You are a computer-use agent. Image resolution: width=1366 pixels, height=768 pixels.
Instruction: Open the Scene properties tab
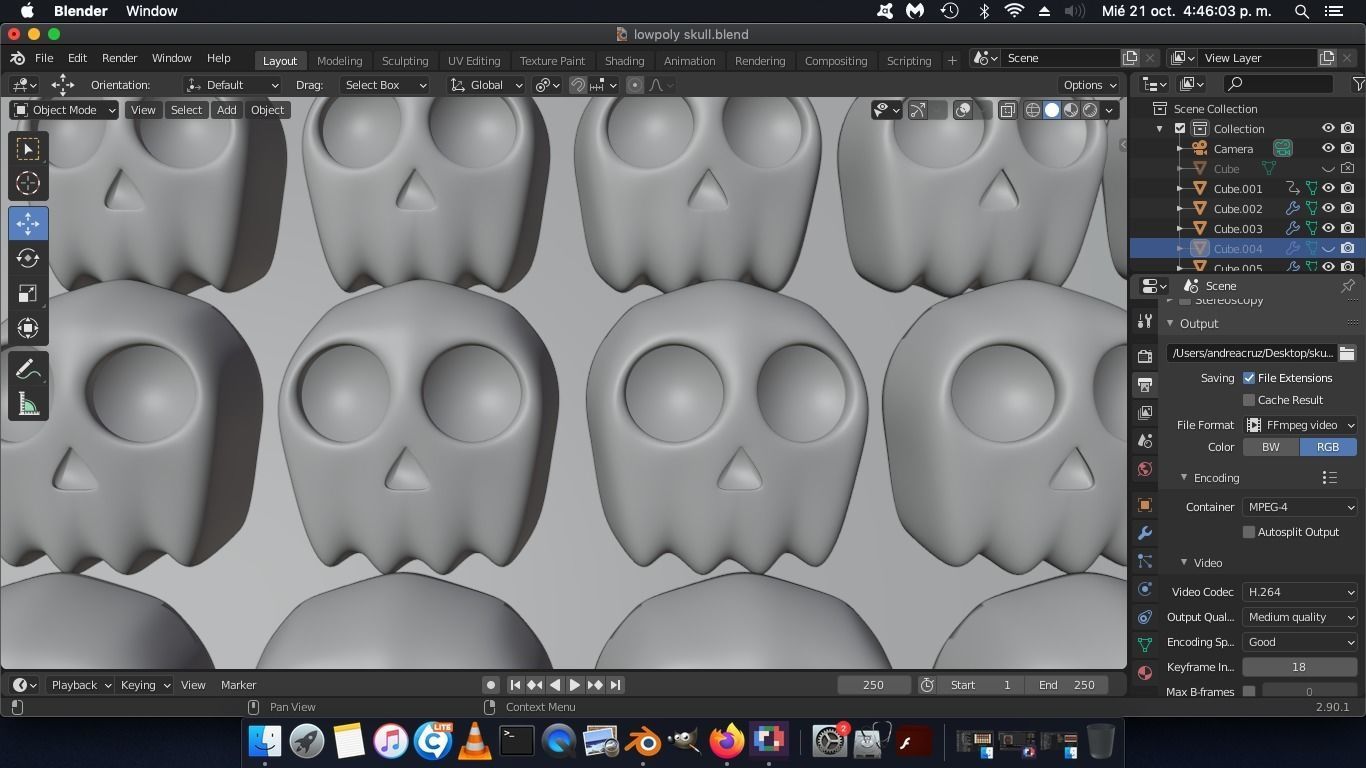[x=1145, y=440]
